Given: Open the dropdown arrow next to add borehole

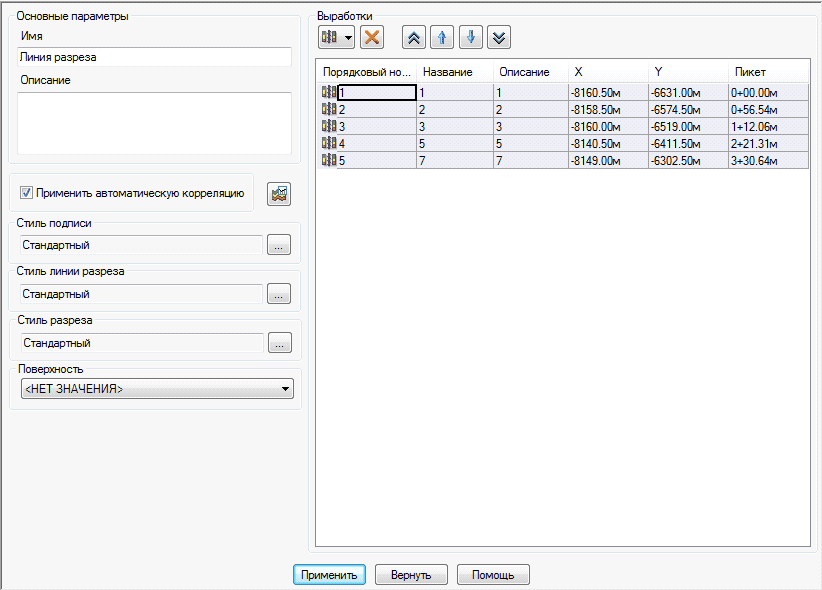Looking at the screenshot, I should coord(348,38).
